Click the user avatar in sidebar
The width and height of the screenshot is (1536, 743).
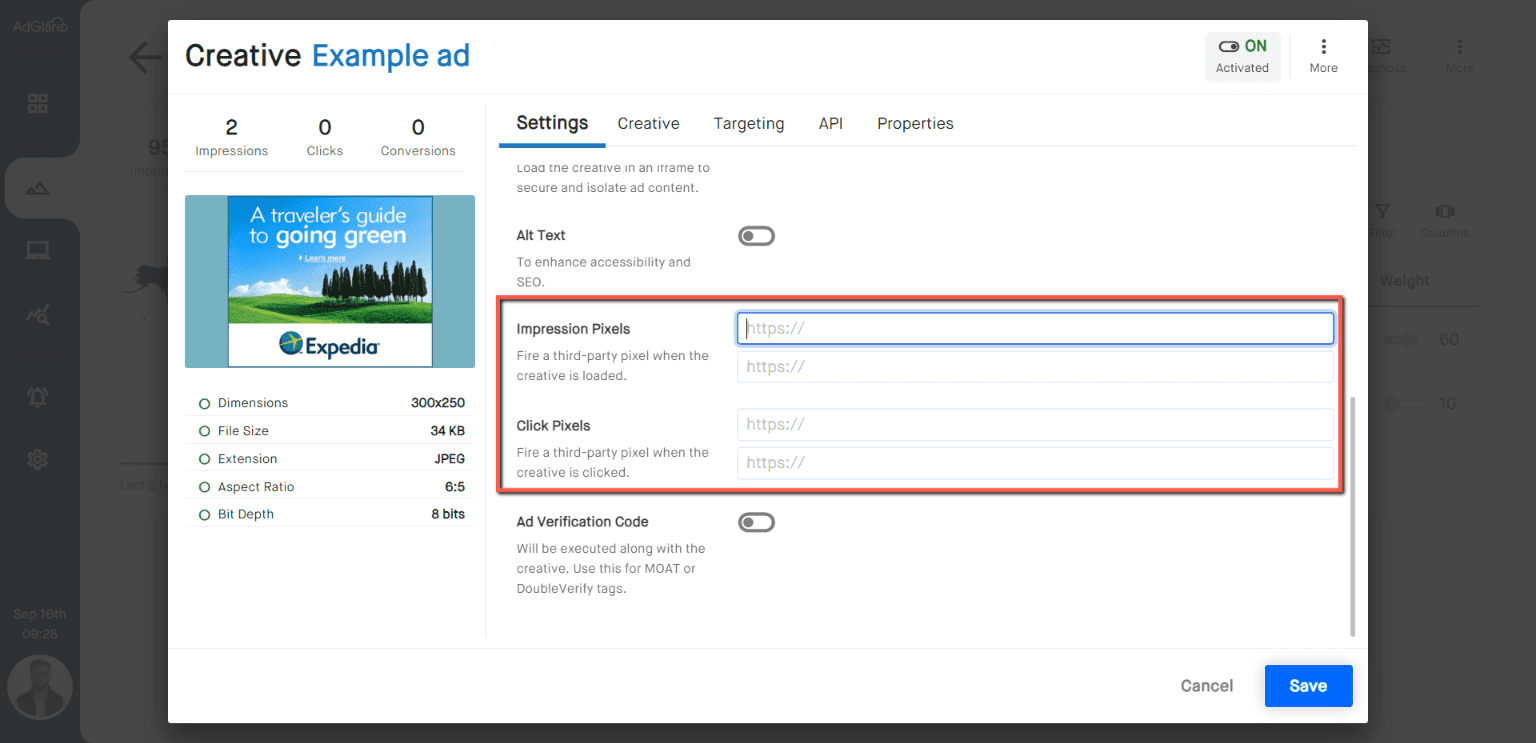point(40,688)
